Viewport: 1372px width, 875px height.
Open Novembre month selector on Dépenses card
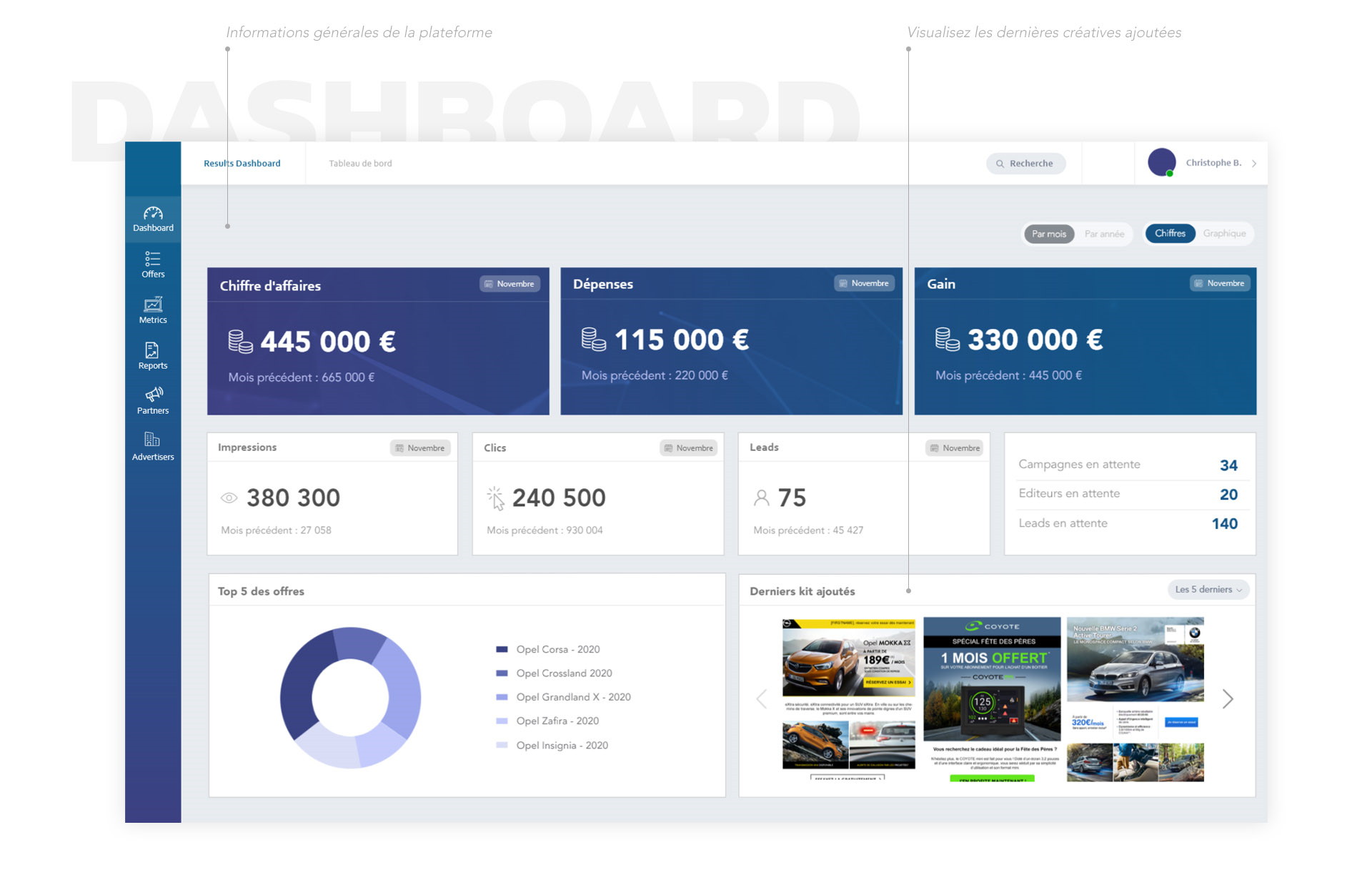[864, 283]
